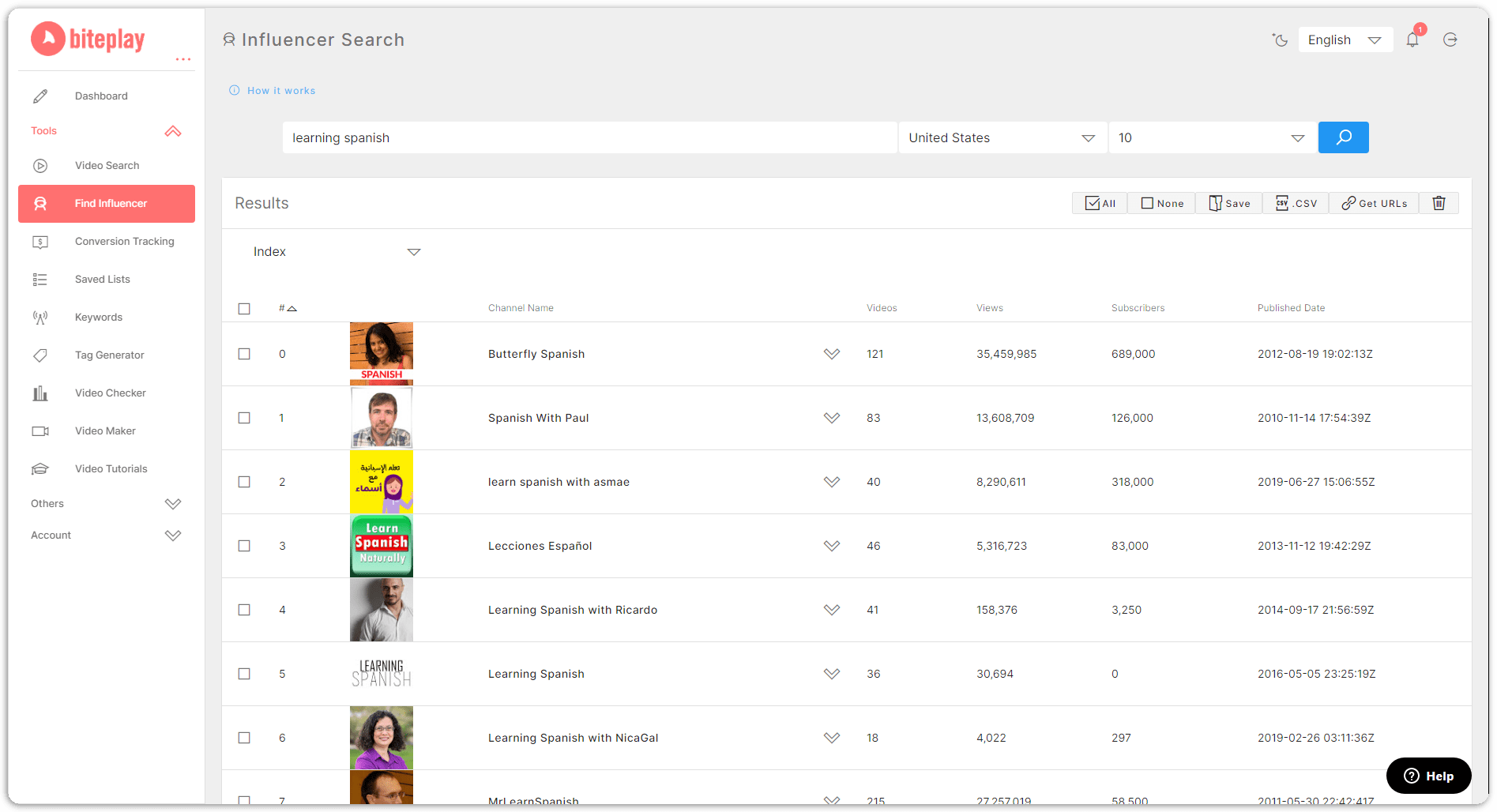The width and height of the screenshot is (1497, 812).
Task: Open the Tag Generator
Action: 109,355
